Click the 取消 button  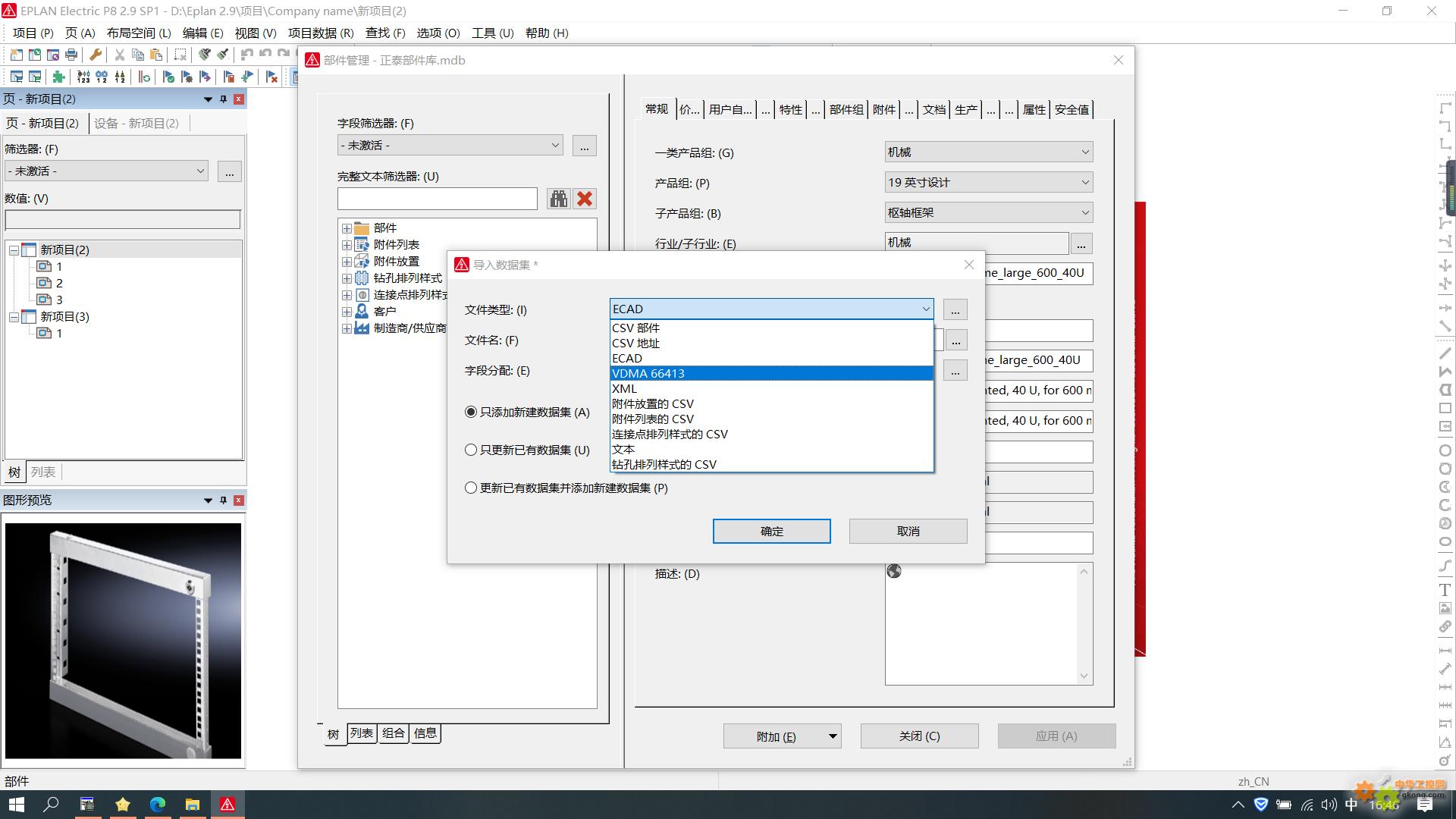pyautogui.click(x=908, y=531)
